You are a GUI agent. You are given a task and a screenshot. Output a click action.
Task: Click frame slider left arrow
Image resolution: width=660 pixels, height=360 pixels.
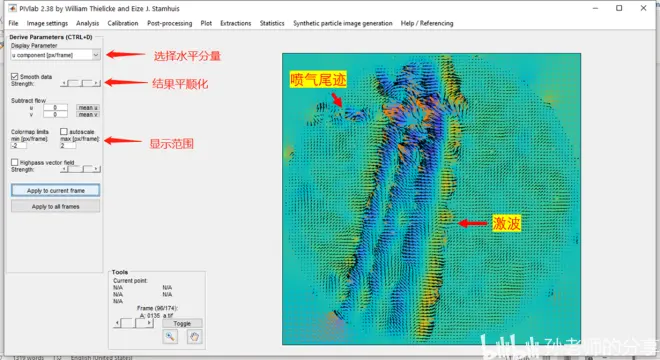click(x=117, y=323)
